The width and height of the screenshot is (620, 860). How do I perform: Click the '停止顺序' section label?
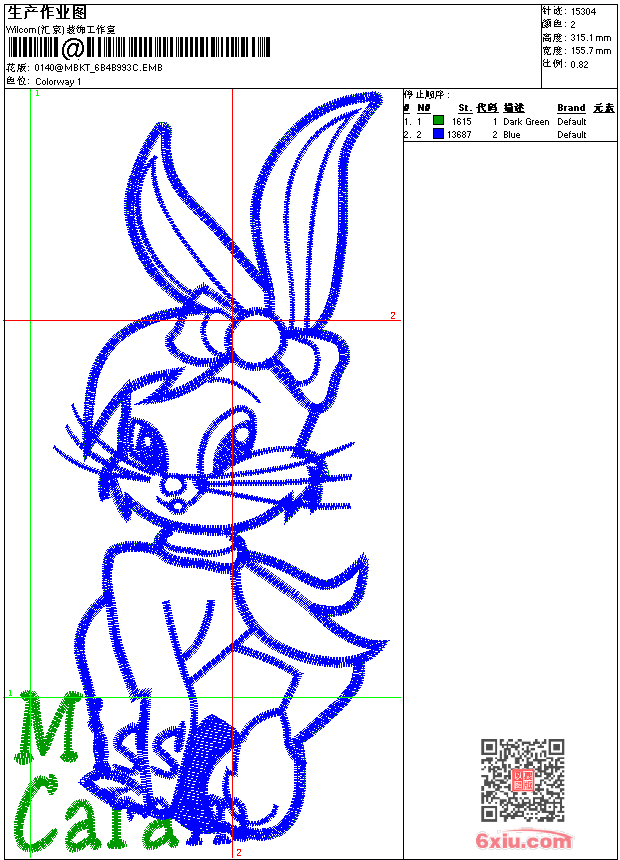tap(427, 95)
